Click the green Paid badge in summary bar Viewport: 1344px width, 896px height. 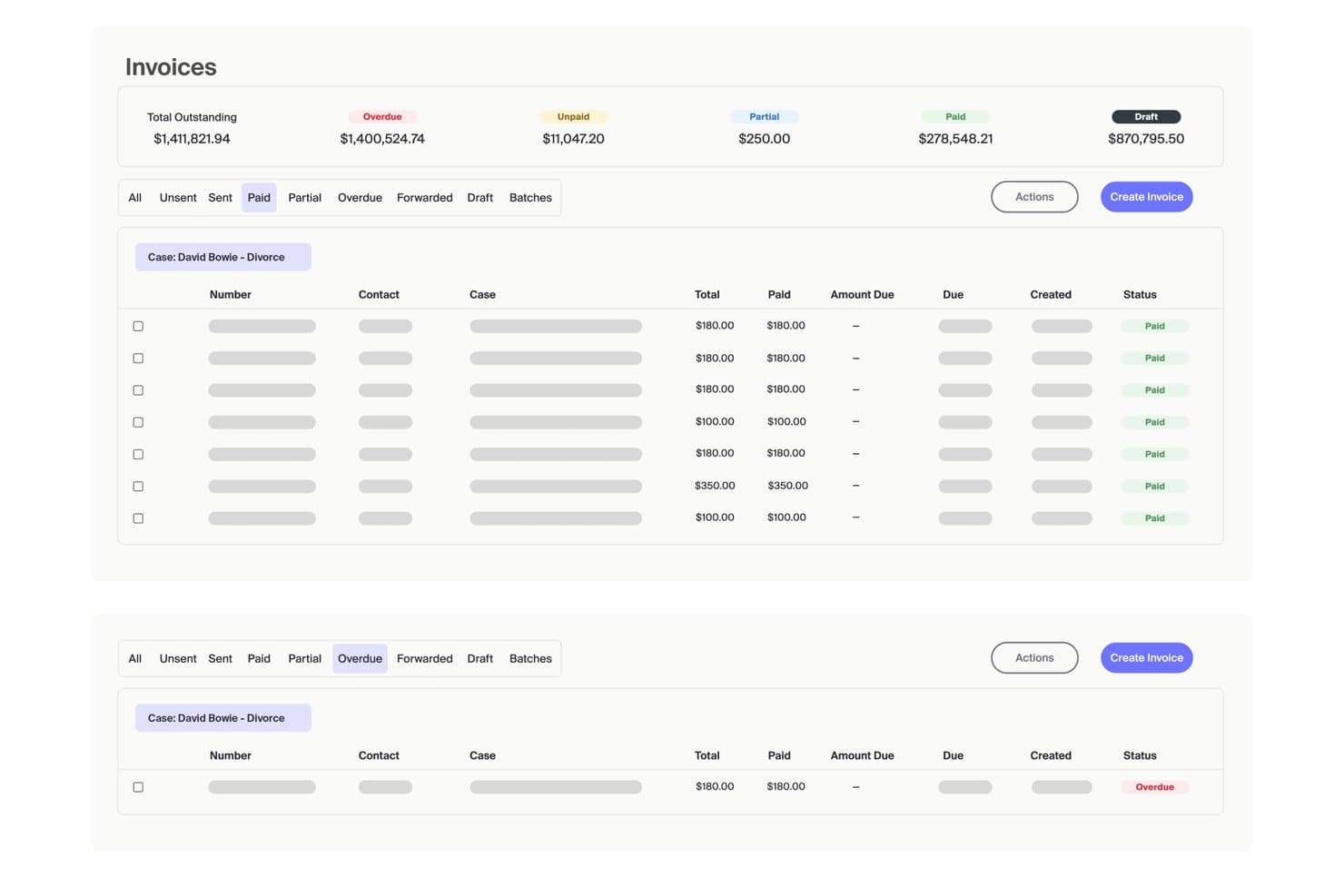click(x=955, y=117)
